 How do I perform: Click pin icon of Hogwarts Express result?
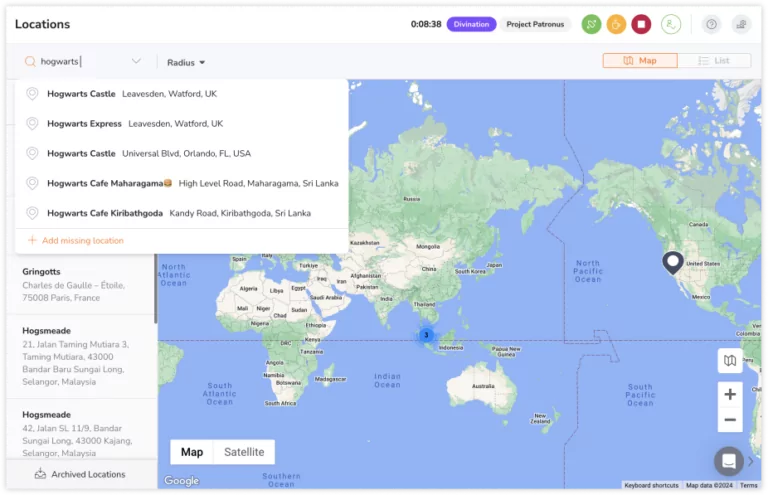tap(32, 123)
